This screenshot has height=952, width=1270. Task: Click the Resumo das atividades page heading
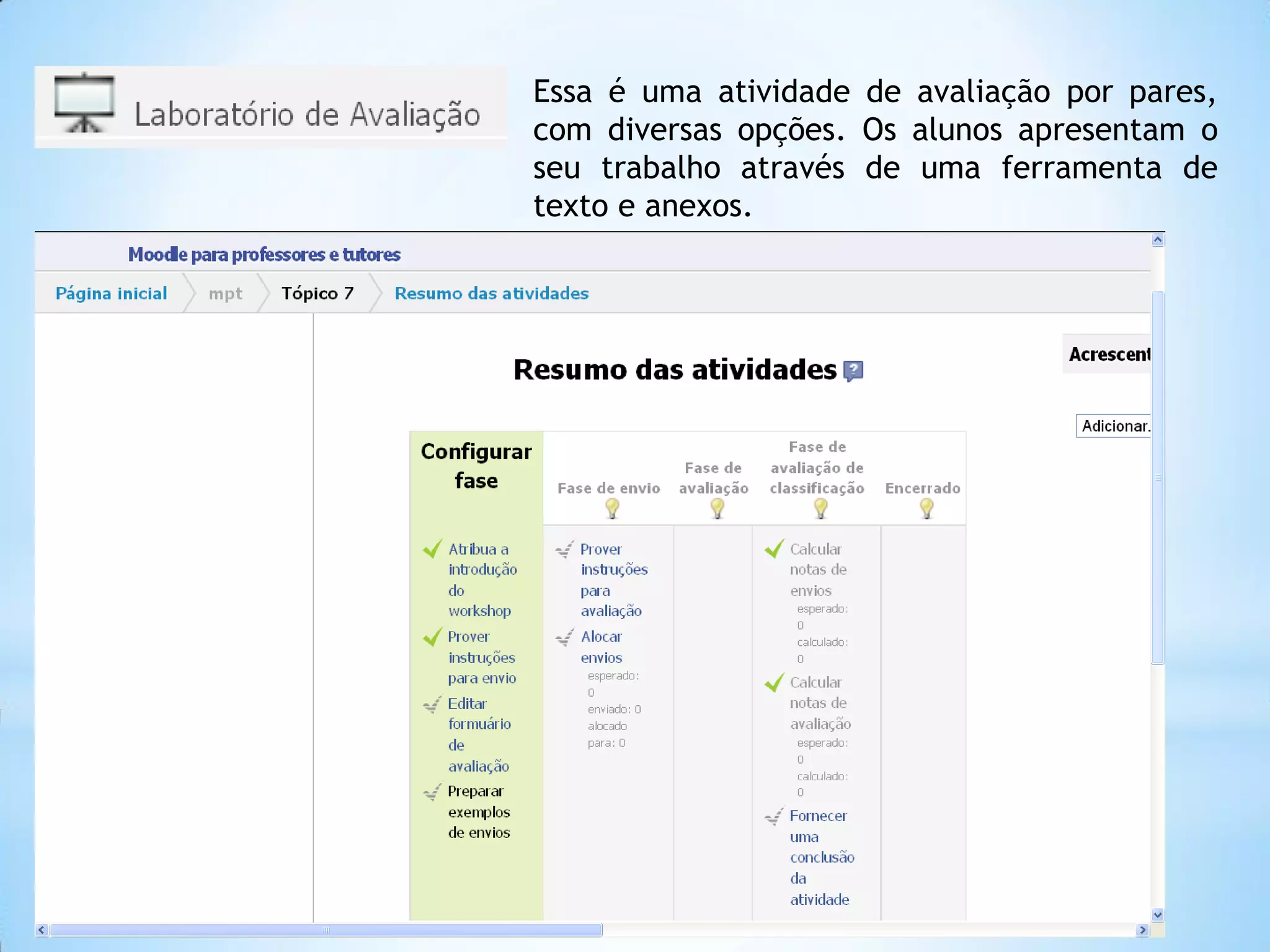coord(675,370)
